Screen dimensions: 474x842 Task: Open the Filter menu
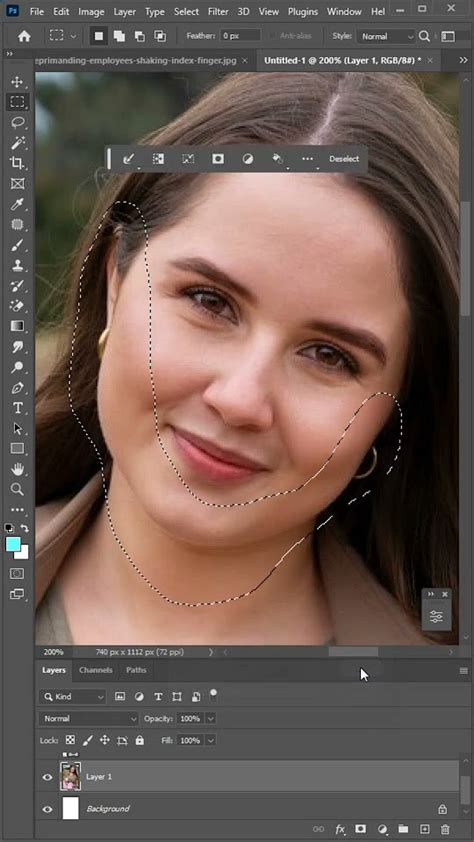pyautogui.click(x=218, y=11)
